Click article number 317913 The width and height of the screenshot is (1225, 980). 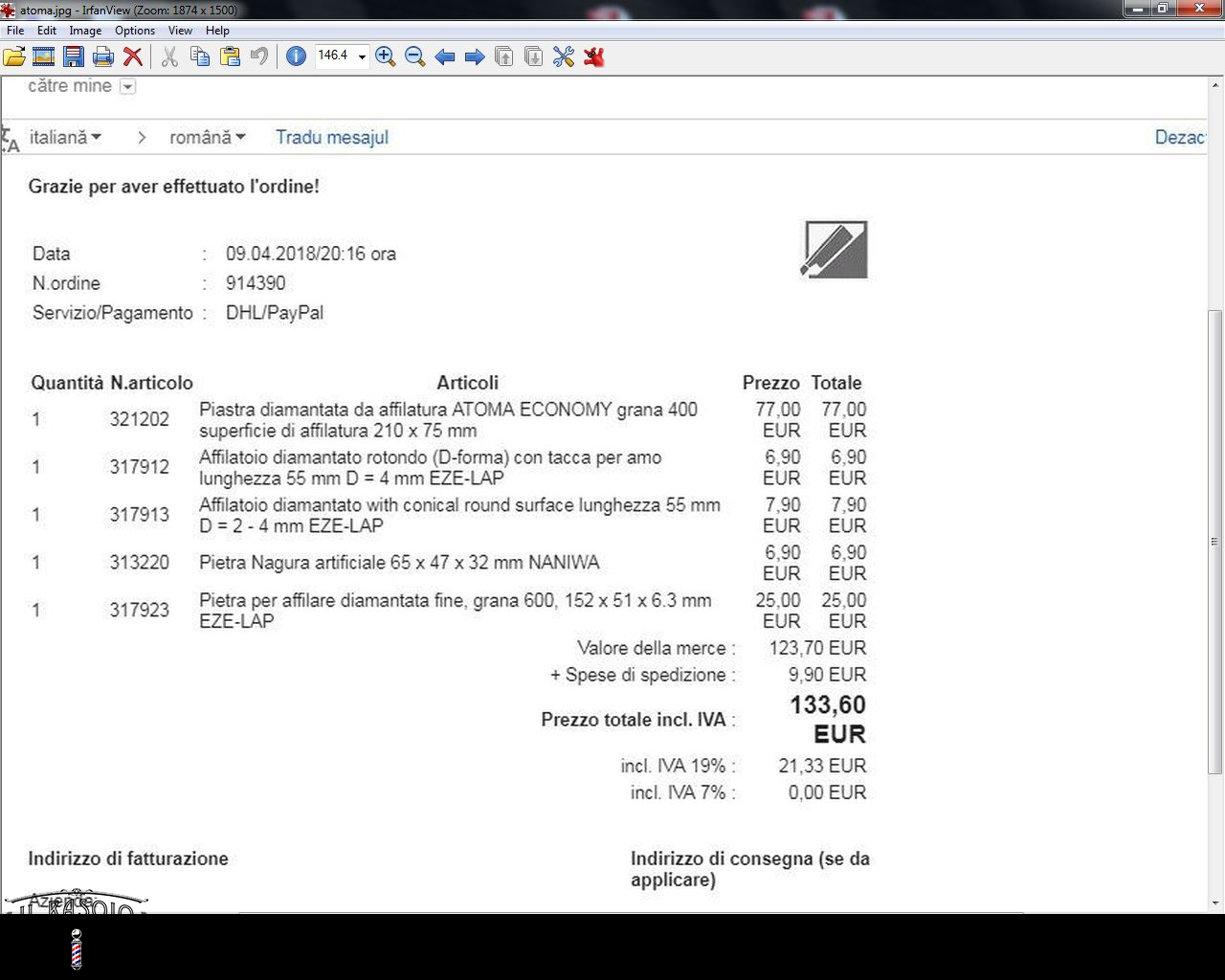click(140, 515)
